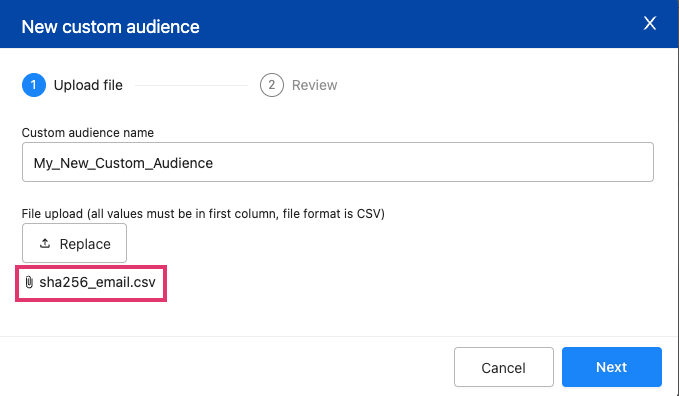Cancel the custom audience creation
679x396 pixels.
[x=504, y=367]
